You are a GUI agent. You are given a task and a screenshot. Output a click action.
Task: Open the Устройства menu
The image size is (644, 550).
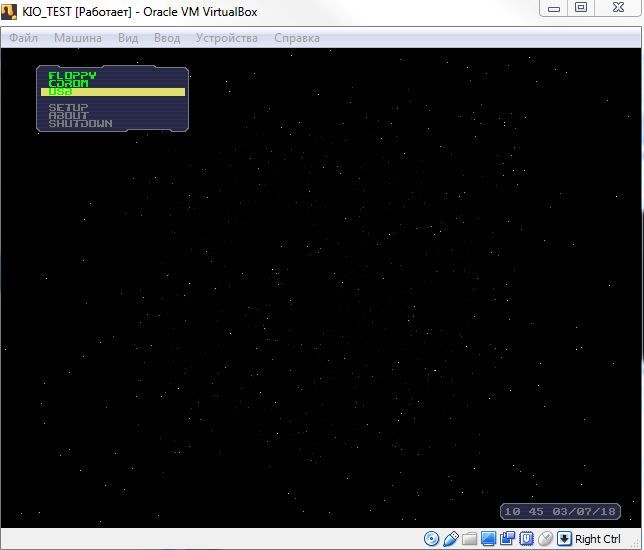click(227, 38)
